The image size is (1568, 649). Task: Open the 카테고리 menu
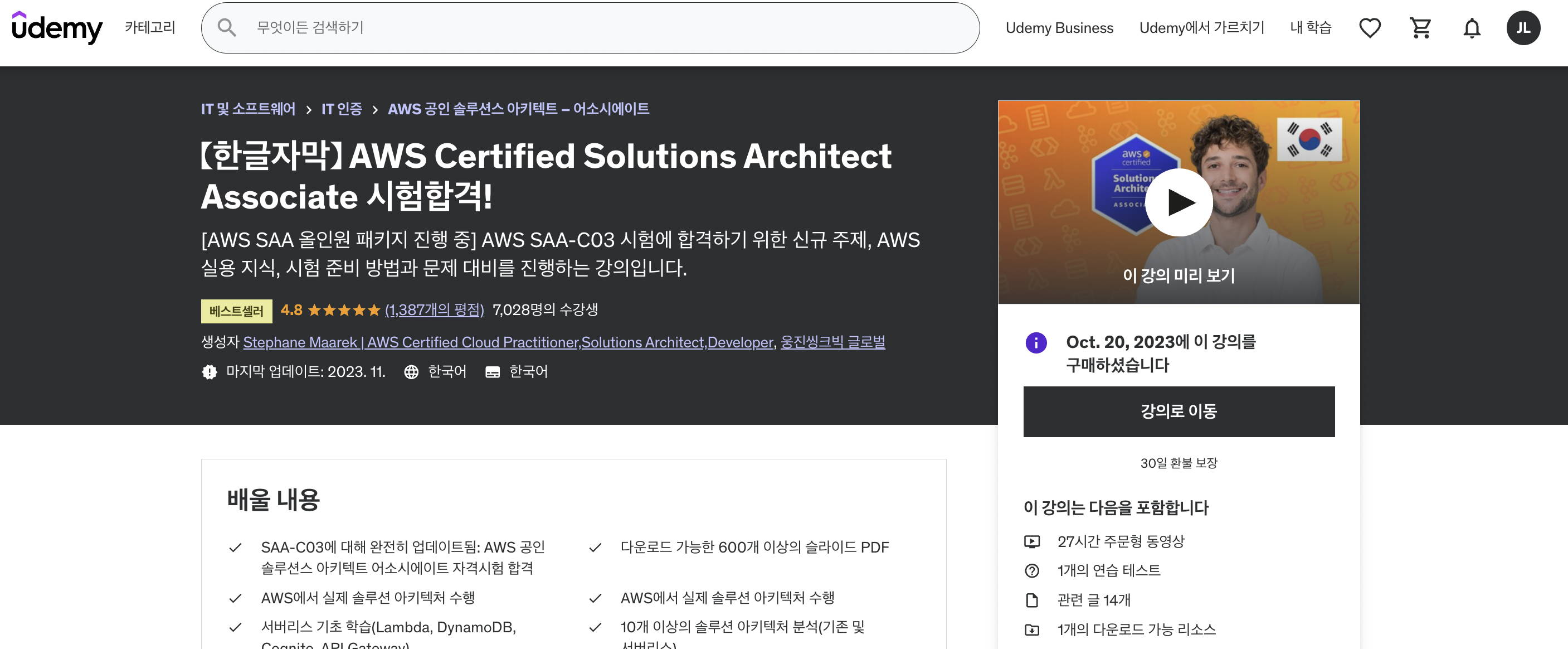point(150,27)
